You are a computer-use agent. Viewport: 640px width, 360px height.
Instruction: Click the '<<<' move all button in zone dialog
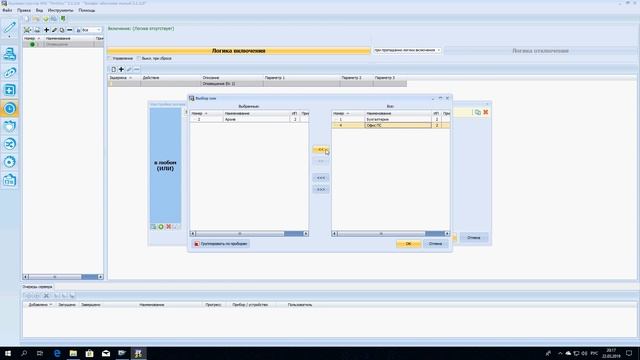click(x=321, y=178)
